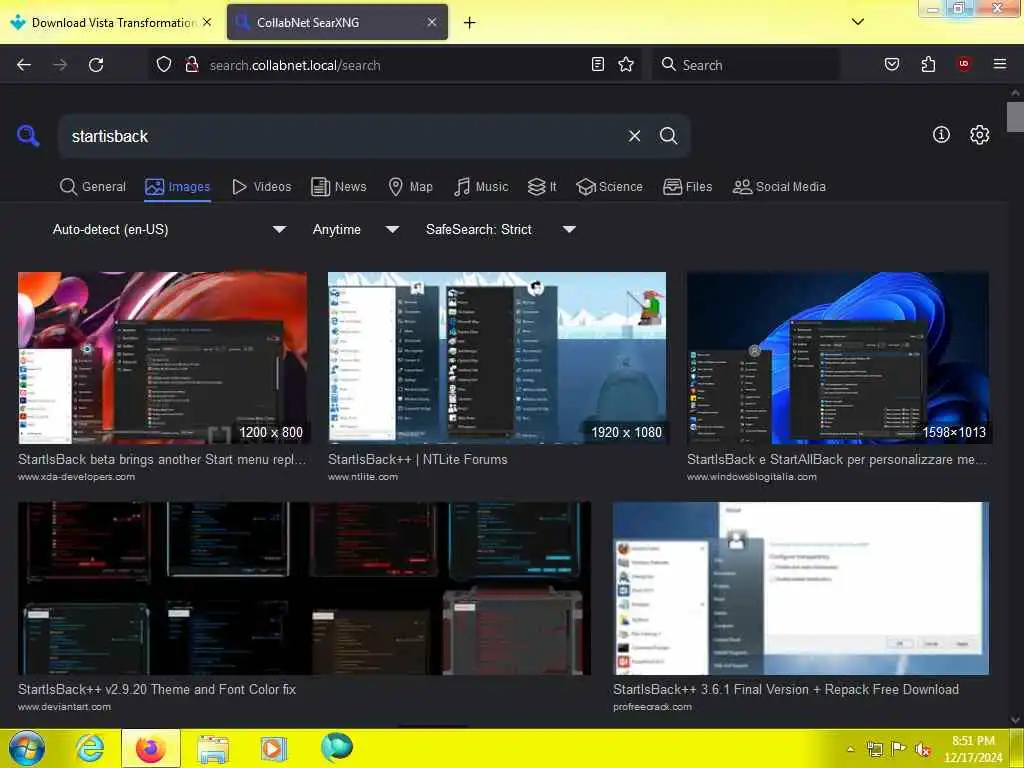
Task: Open the 1598×1013 windowsblogitalia thumbnail
Action: point(838,358)
